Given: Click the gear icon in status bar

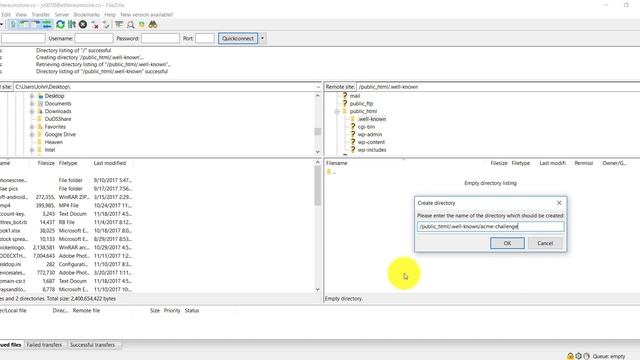Looking at the screenshot, I should click(x=578, y=356).
